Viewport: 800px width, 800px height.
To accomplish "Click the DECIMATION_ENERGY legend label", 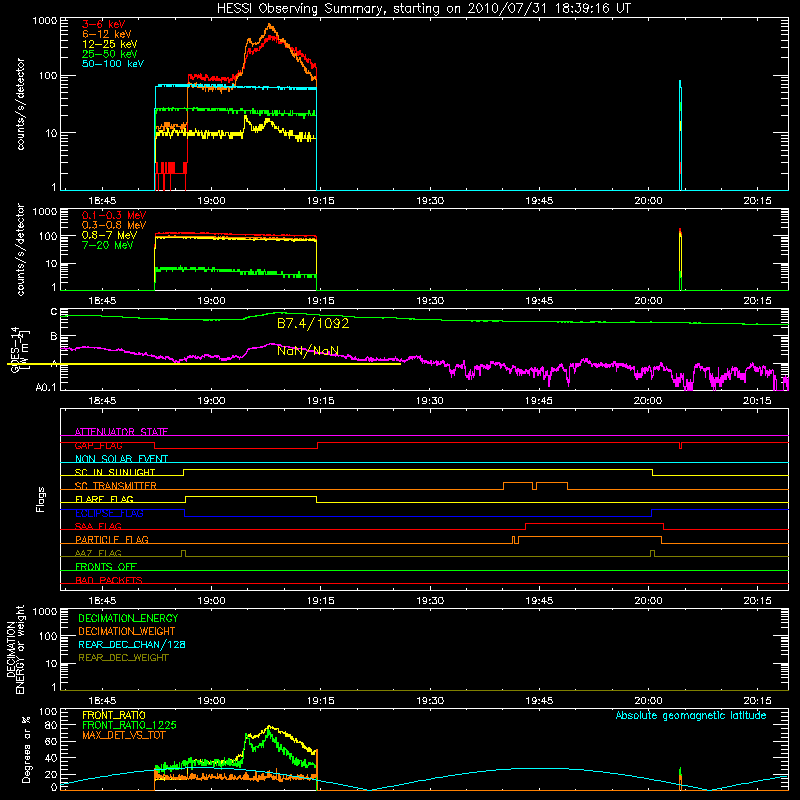I will [128, 618].
